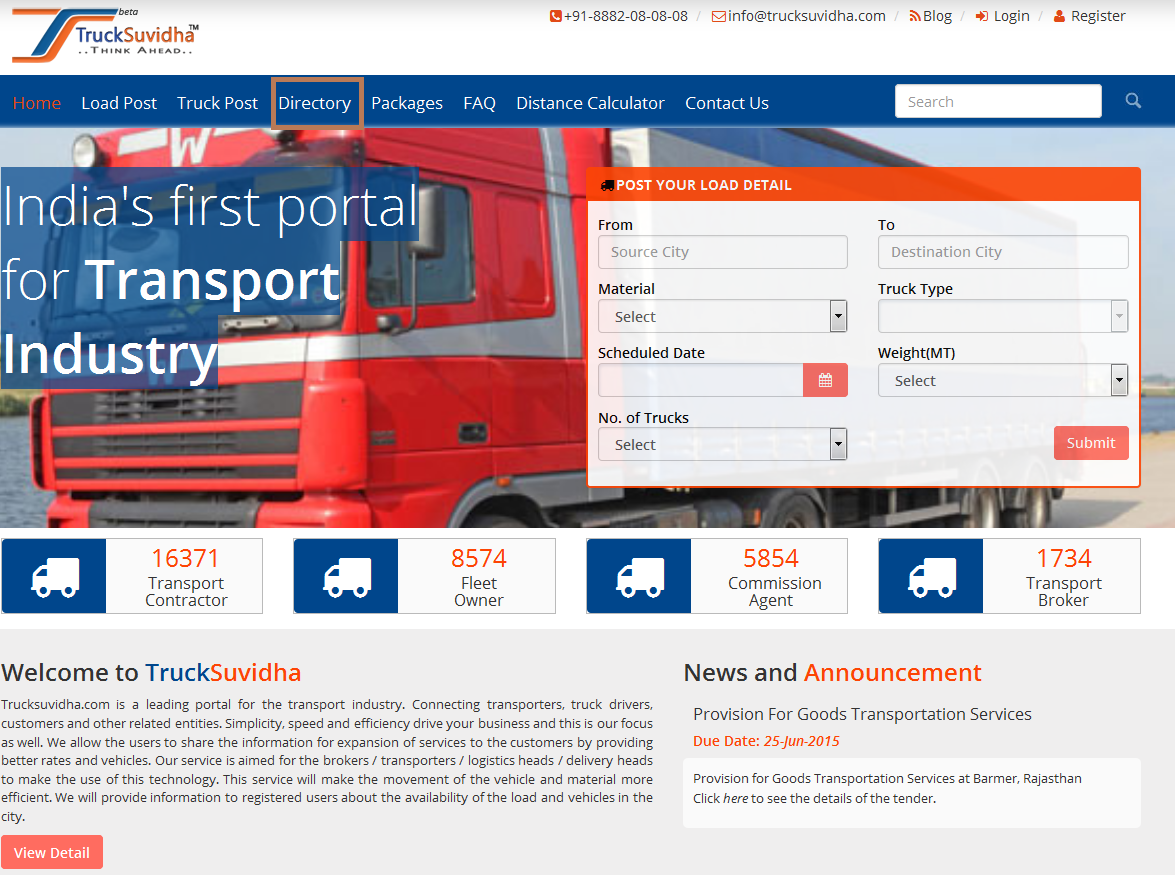Open the Blog RSS link
The height and width of the screenshot is (875, 1175).
click(930, 16)
